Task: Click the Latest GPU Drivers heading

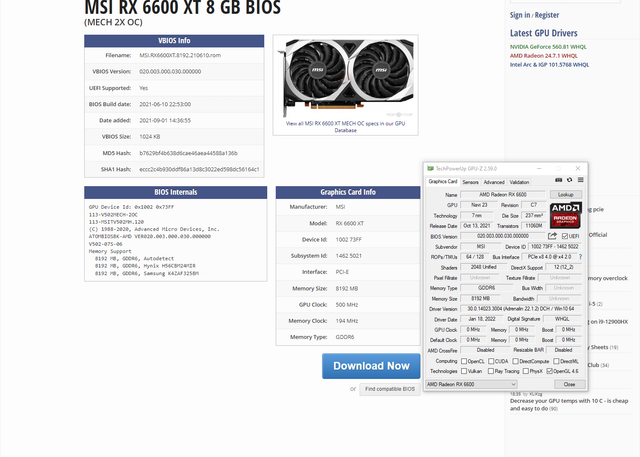Action: click(x=544, y=33)
